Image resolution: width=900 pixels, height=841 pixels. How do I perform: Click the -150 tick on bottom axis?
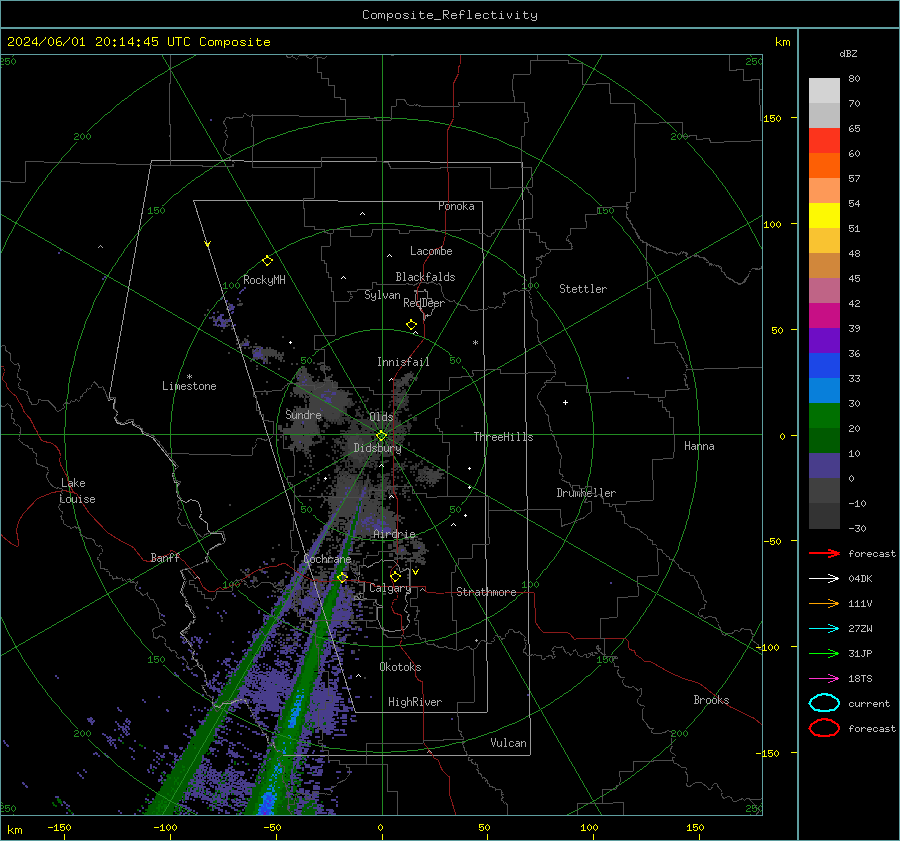[x=59, y=827]
